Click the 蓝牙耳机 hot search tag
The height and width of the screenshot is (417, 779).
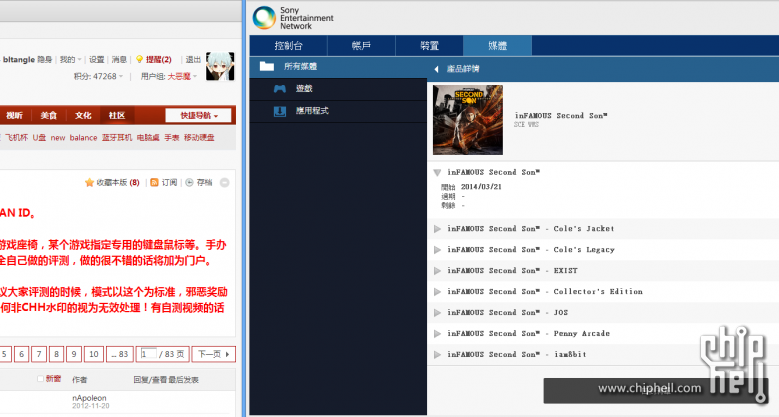(117, 138)
